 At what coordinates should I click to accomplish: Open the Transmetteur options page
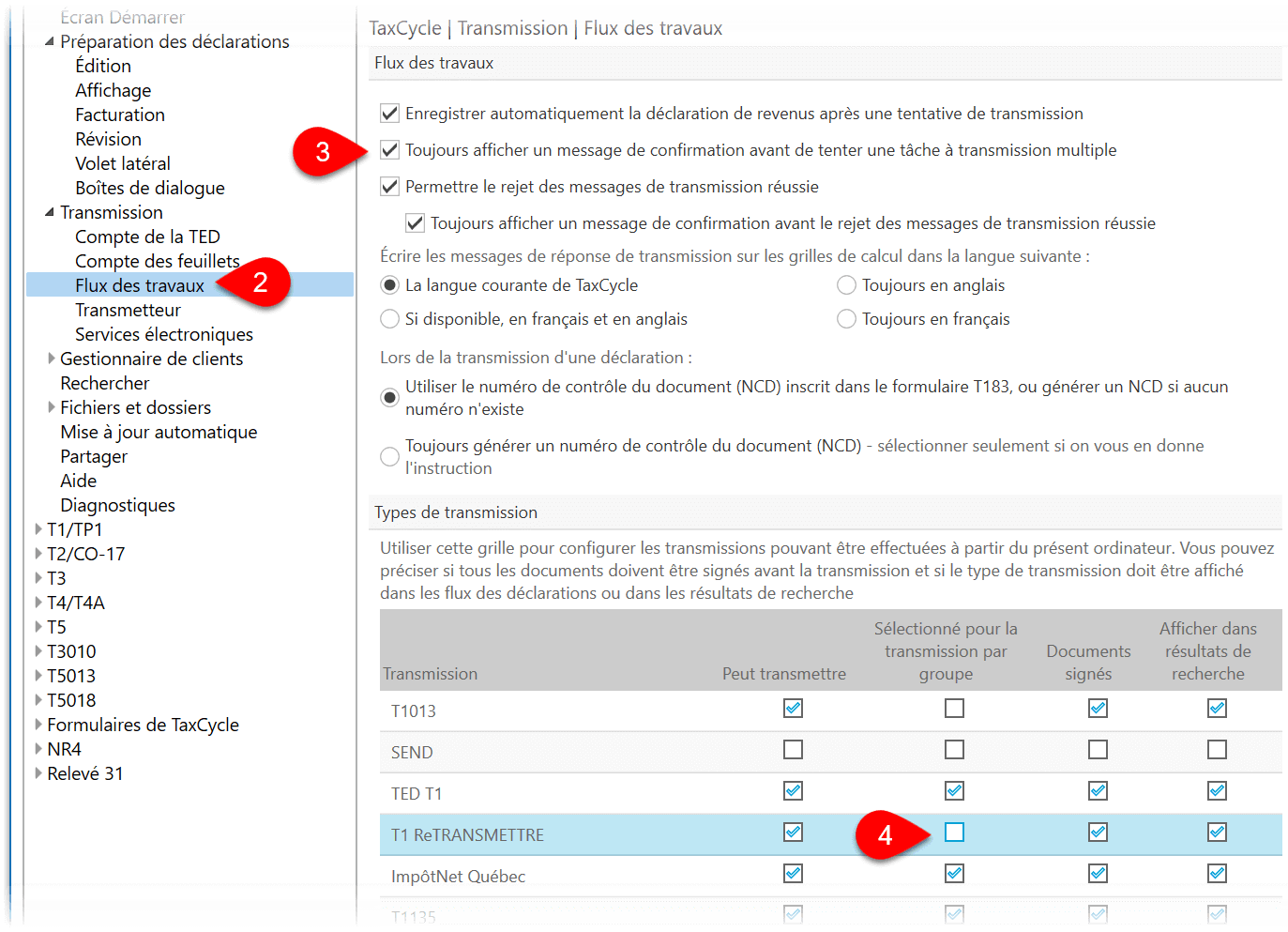coord(129,310)
